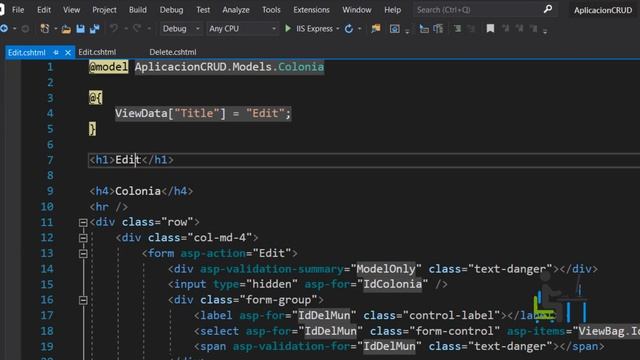
Task: Click the Colonia type name on line 1
Action: (x=301, y=67)
